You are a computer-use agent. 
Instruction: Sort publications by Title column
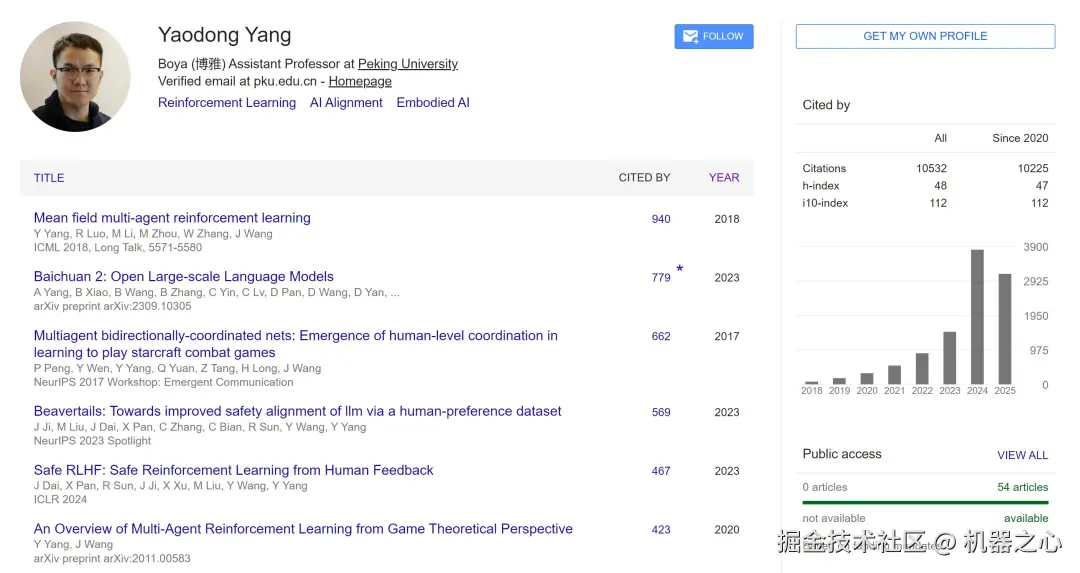point(49,178)
